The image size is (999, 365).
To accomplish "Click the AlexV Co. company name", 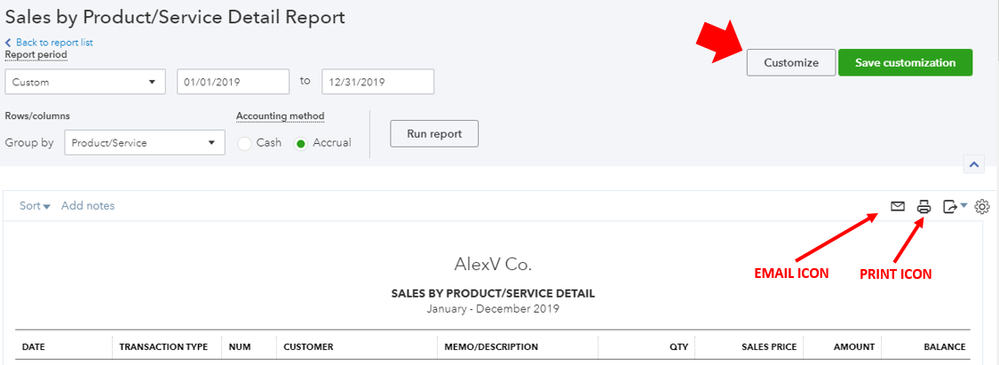I will coord(492,264).
